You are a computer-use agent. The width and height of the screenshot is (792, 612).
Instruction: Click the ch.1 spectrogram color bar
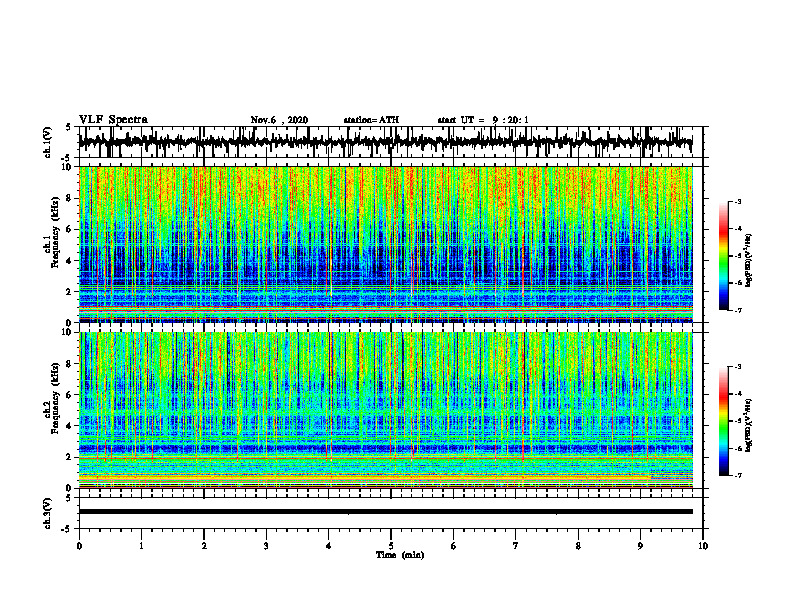[724, 256]
